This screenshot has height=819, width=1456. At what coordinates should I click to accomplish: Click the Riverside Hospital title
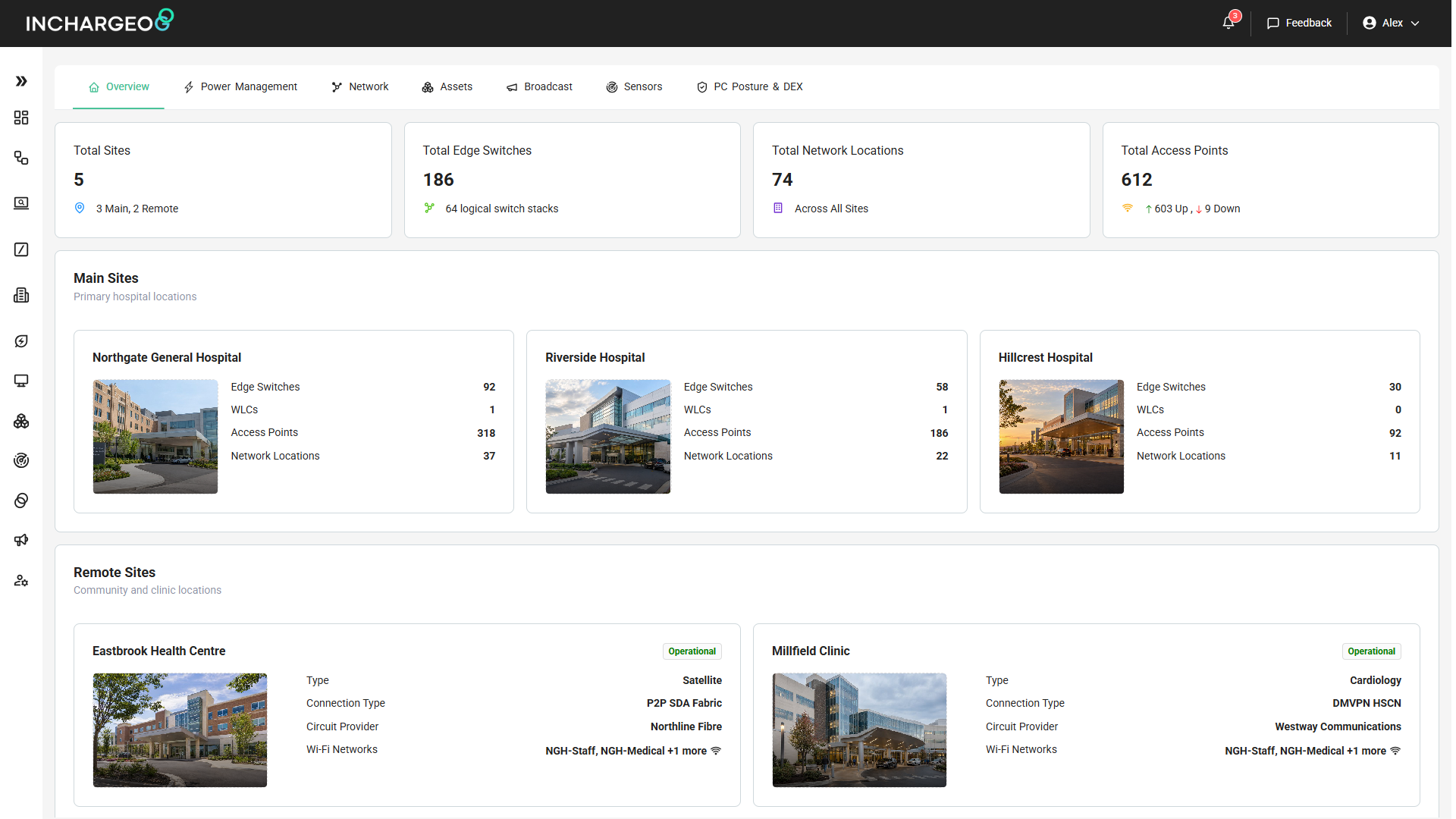click(x=595, y=357)
